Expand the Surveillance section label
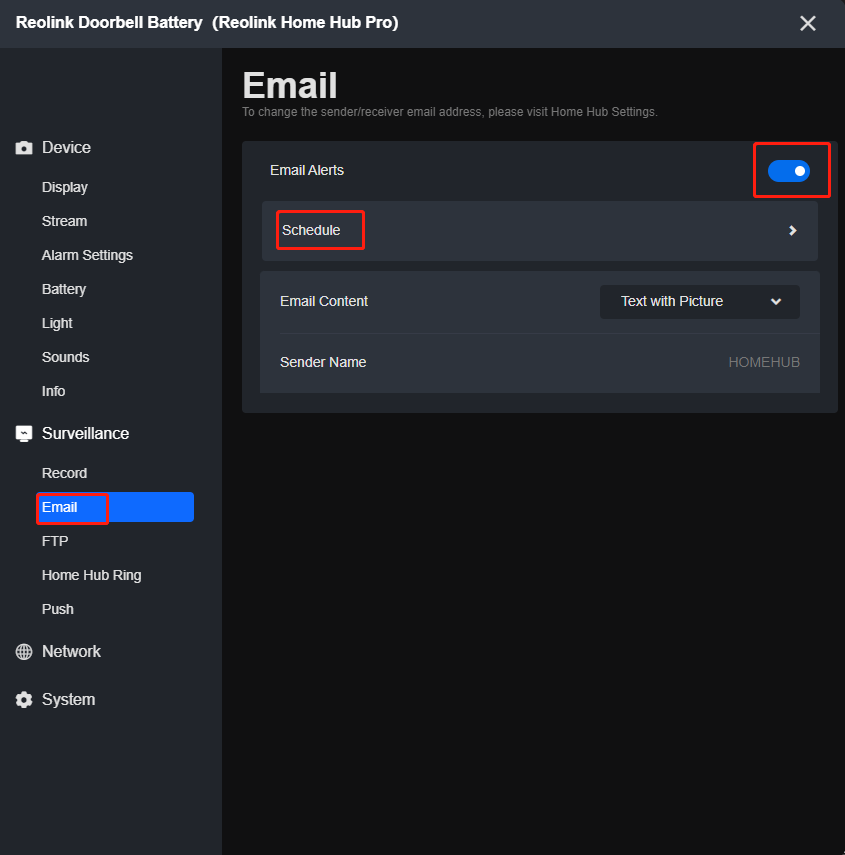The image size is (845, 855). pyautogui.click(x=86, y=433)
